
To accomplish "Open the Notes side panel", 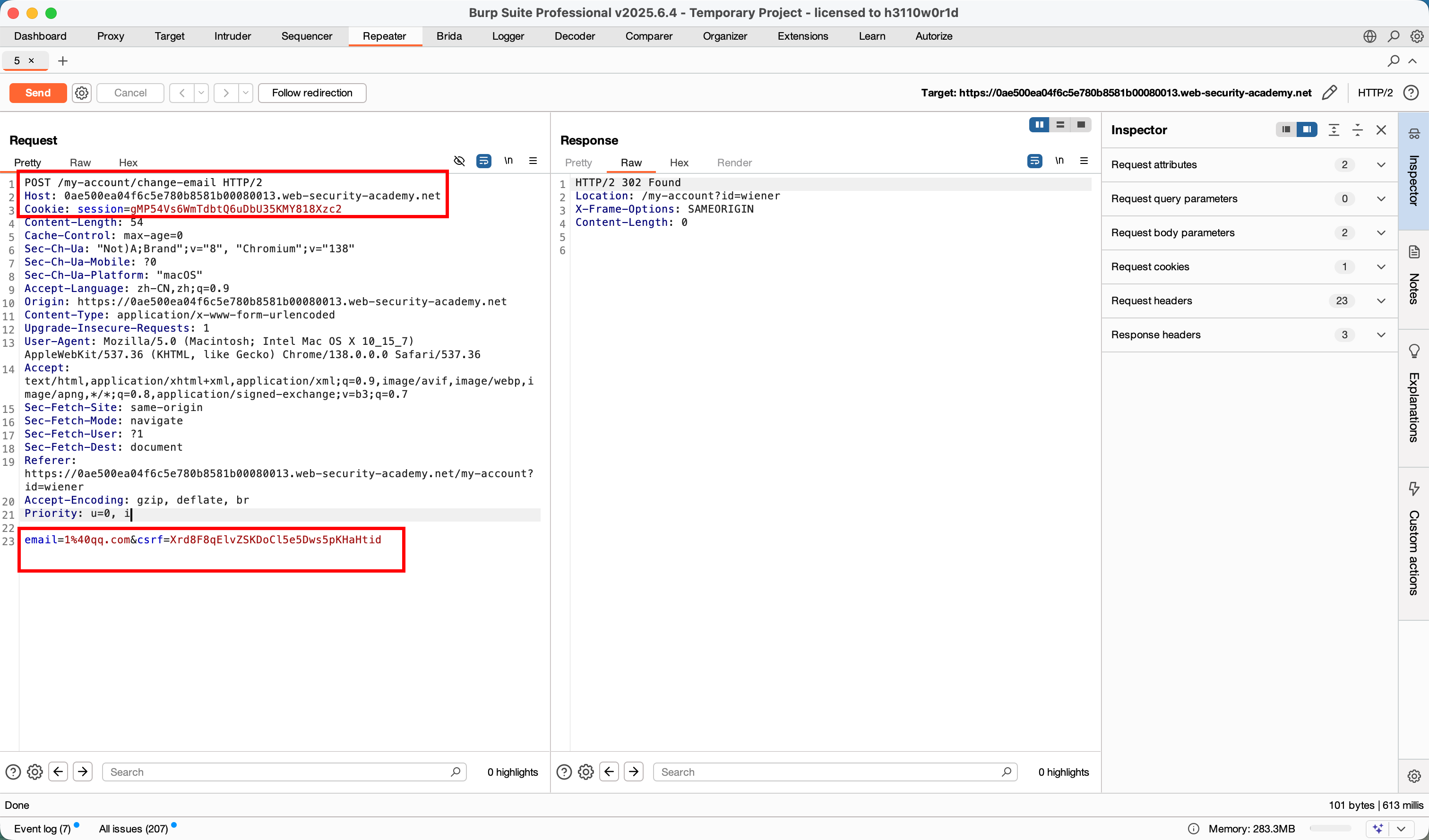I will pos(1414,278).
